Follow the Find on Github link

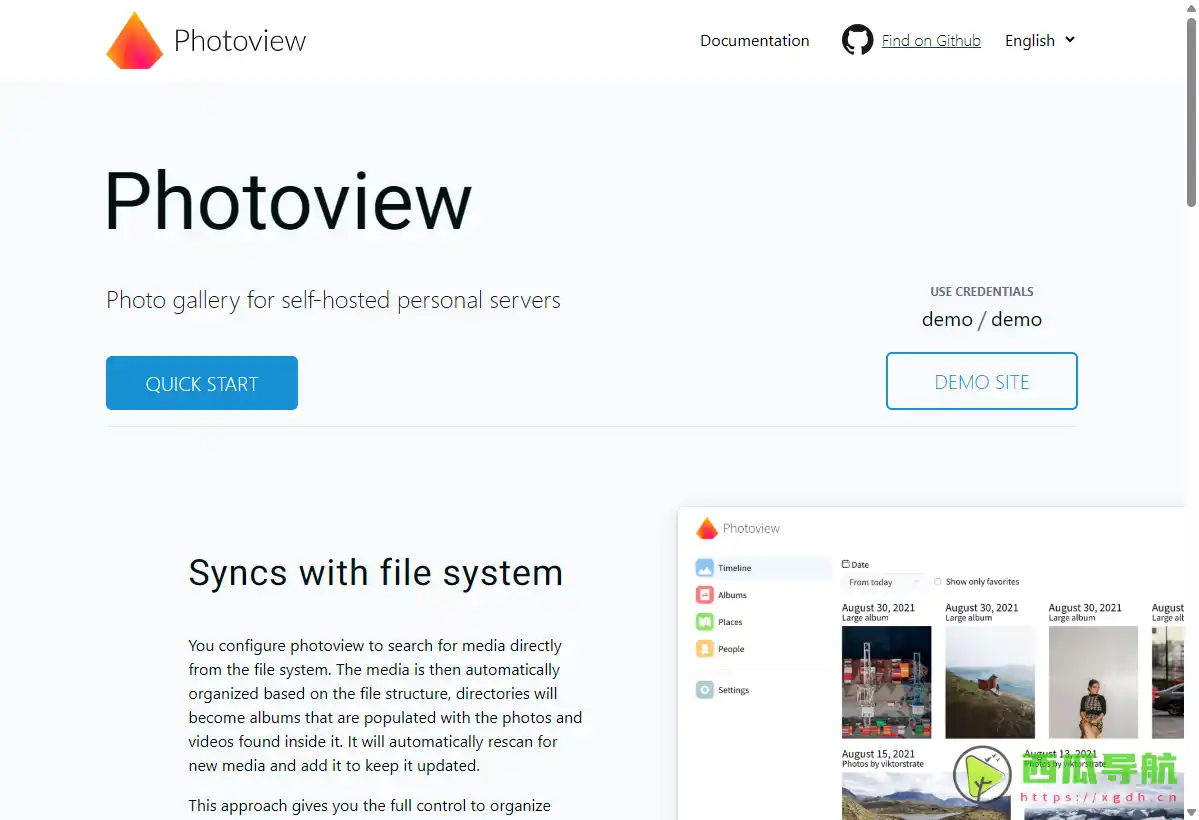931,40
